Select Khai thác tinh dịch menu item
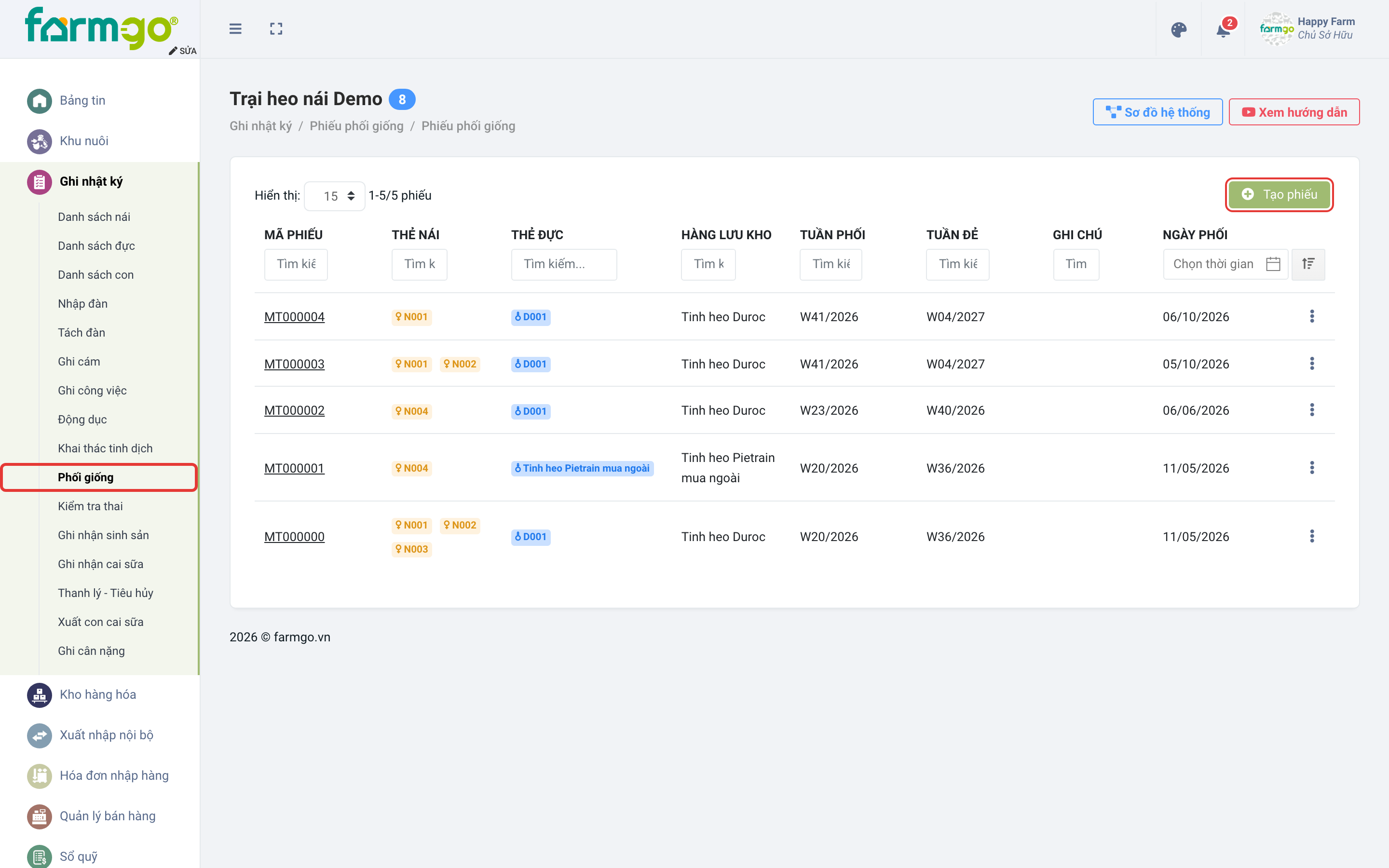The height and width of the screenshot is (868, 1389). pos(105,448)
